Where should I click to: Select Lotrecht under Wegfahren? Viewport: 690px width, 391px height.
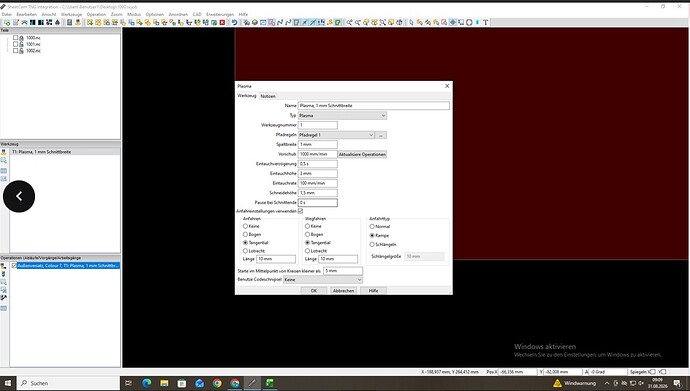coord(308,251)
